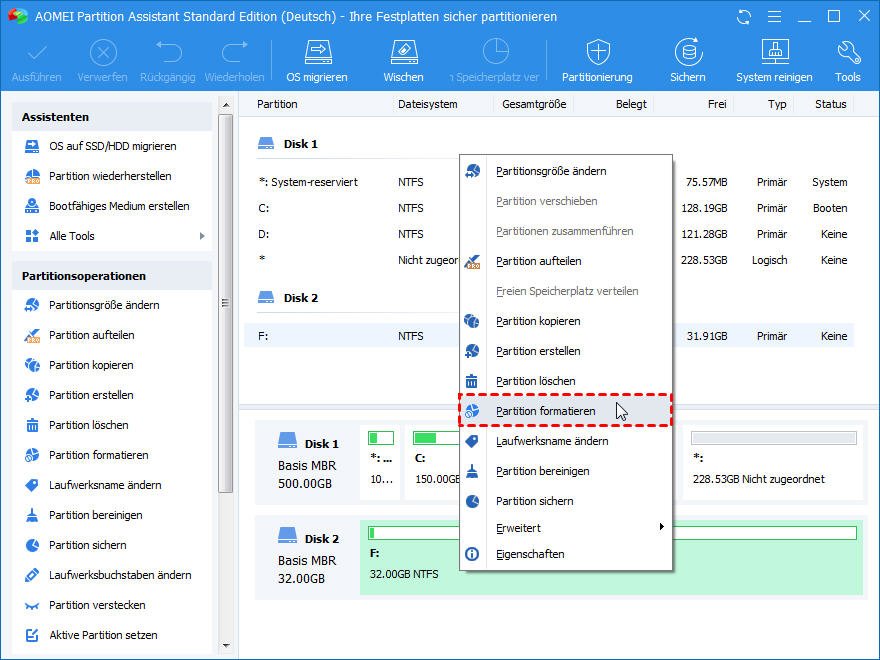Click System reinigen in the toolbar
Screen dimensions: 880x660
774,61
